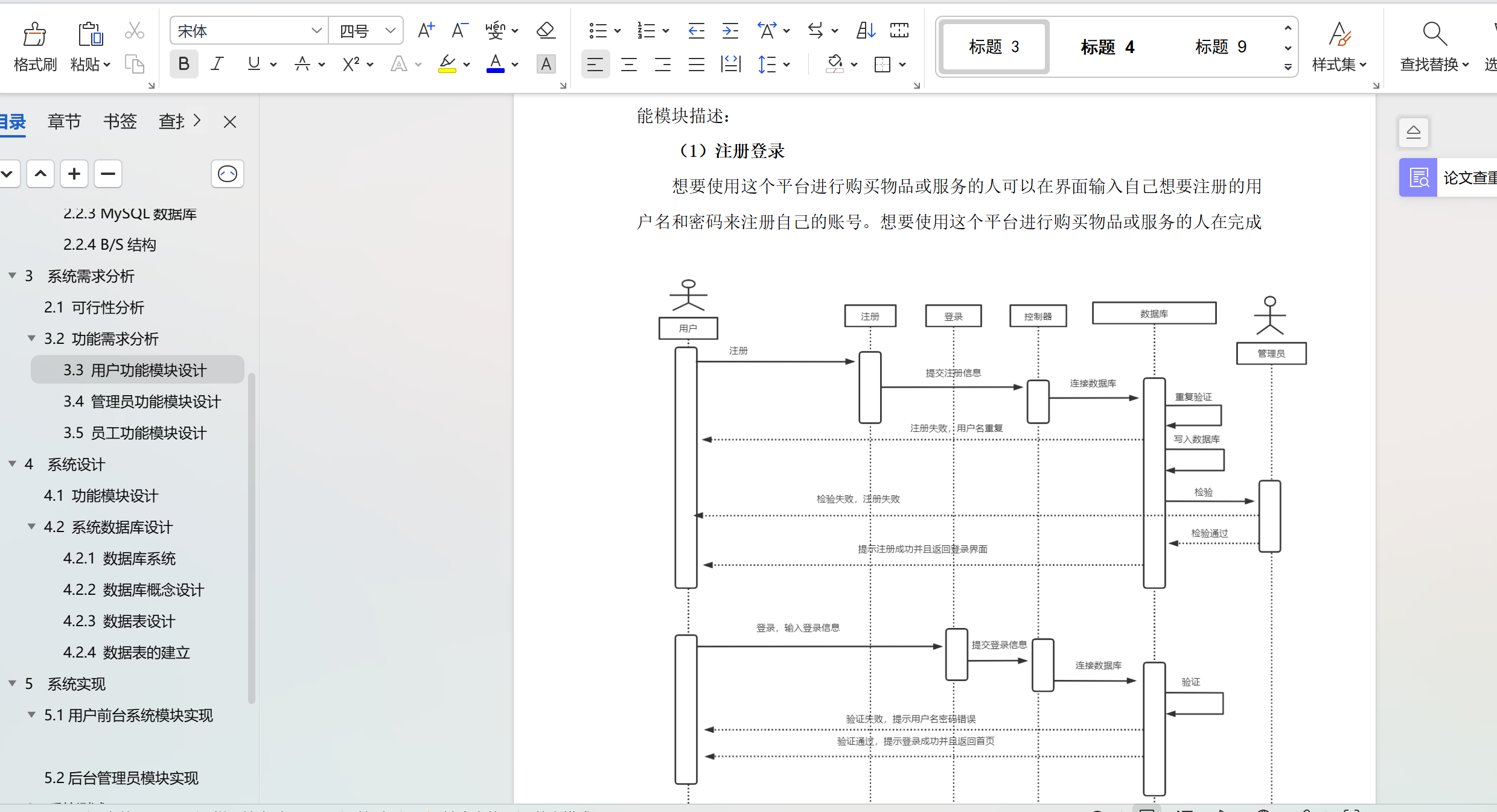The height and width of the screenshot is (812, 1497).
Task: Click the clear formatting eraser icon
Action: click(x=546, y=30)
